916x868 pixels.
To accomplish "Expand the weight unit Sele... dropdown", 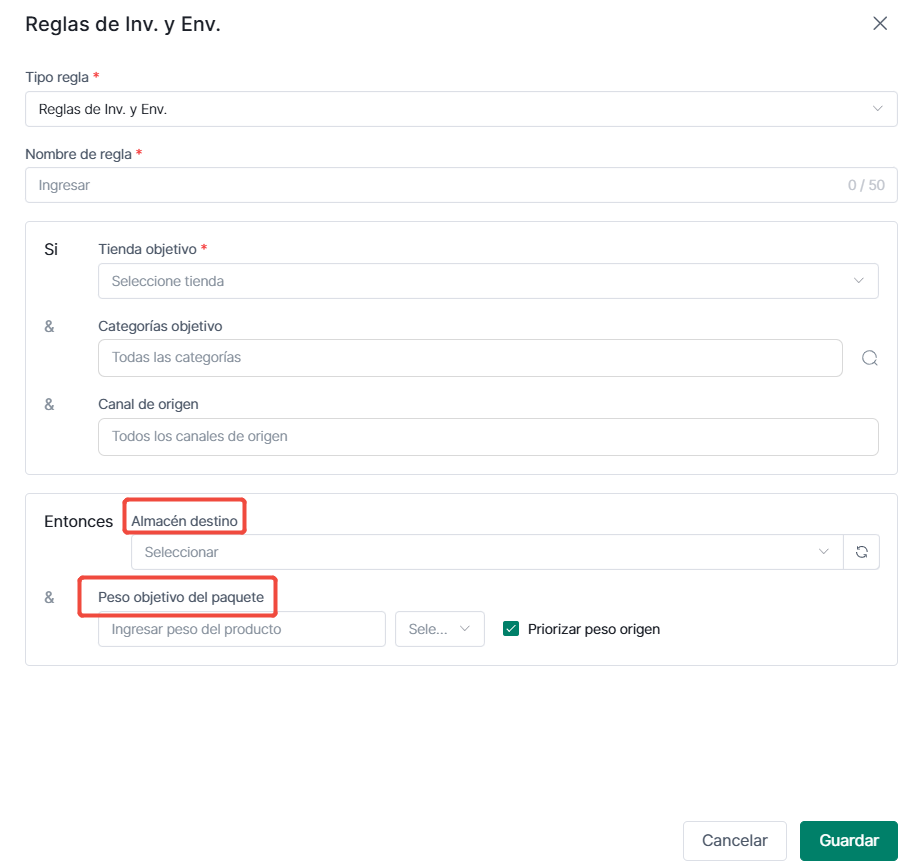I will [440, 629].
